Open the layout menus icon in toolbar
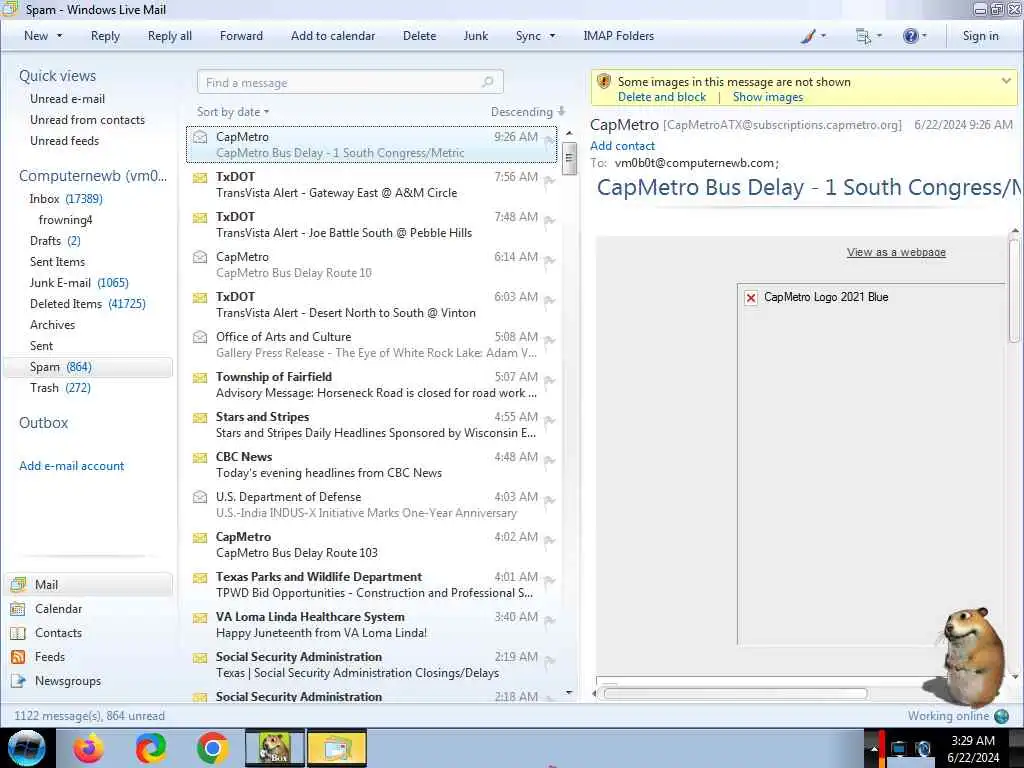The height and width of the screenshot is (768, 1024). tap(863, 36)
